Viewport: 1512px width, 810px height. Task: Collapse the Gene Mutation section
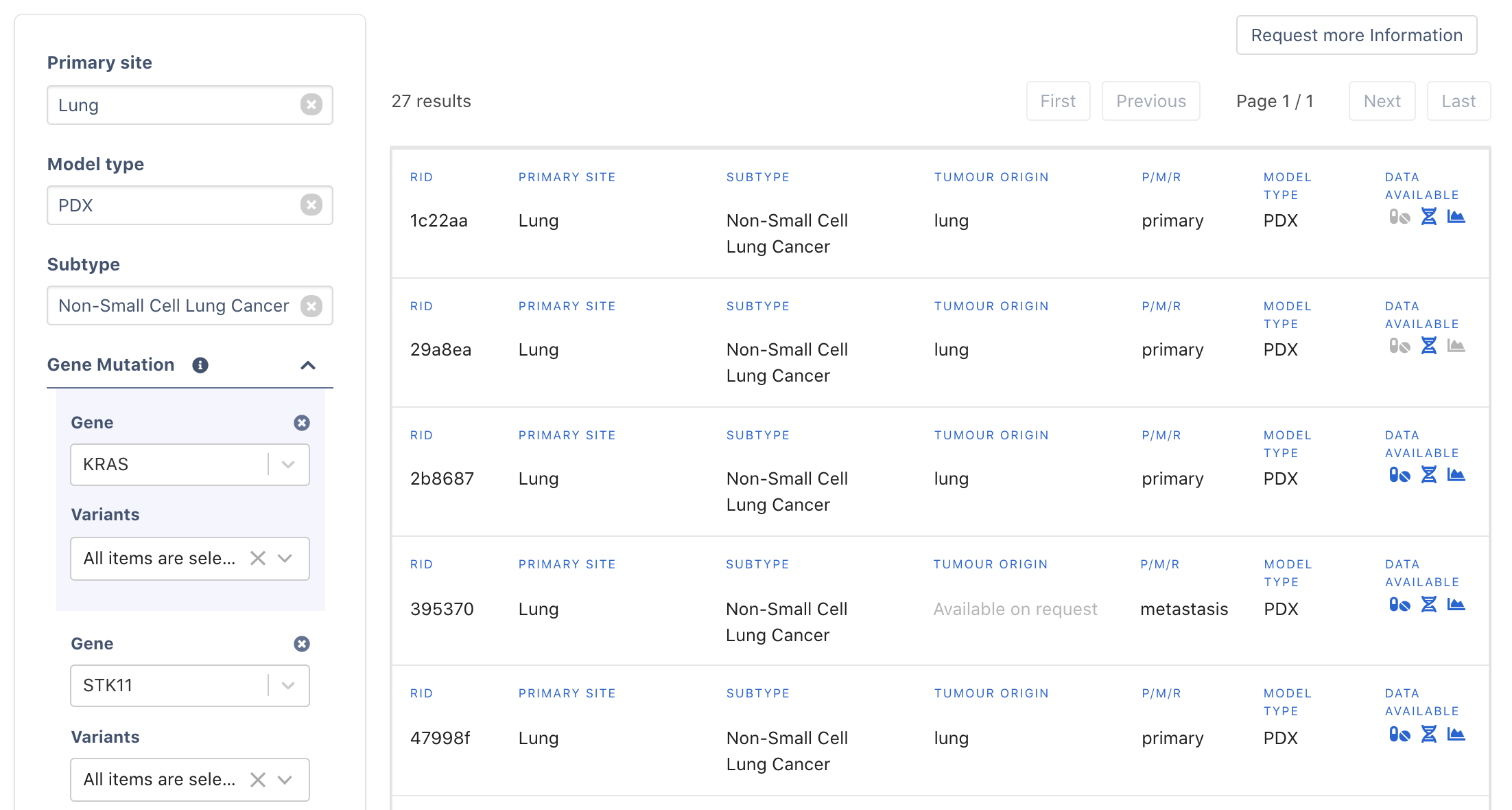click(308, 365)
